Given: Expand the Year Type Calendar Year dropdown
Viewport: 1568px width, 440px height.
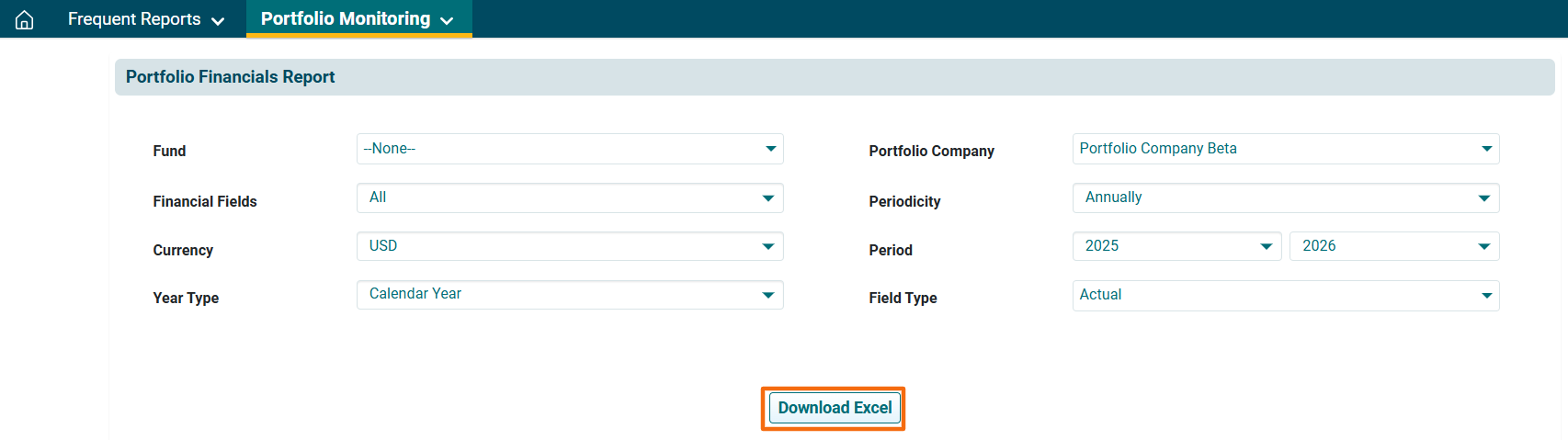Looking at the screenshot, I should (569, 294).
